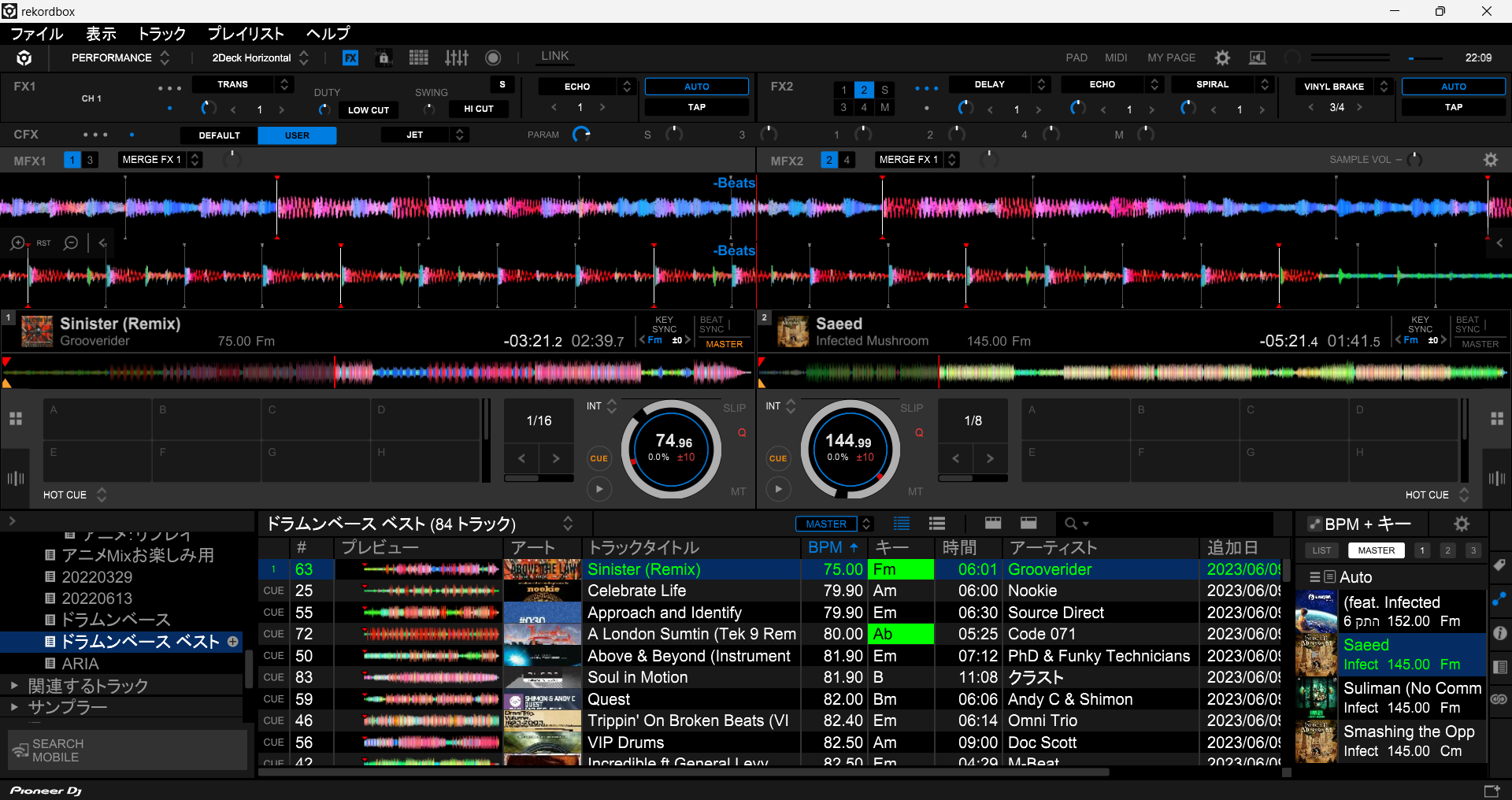Click the info icon on right sidebar
This screenshot has width=1512, height=800.
tap(1499, 633)
